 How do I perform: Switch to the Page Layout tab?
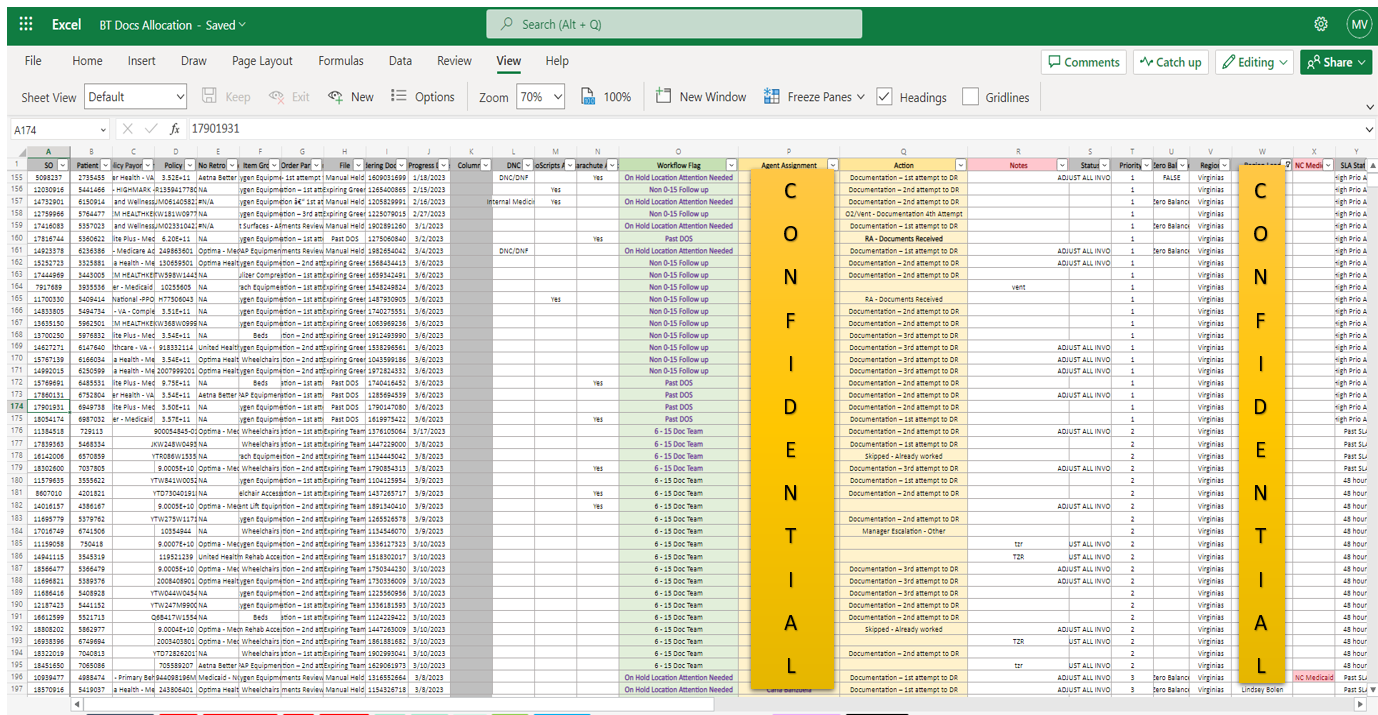pyautogui.click(x=262, y=61)
